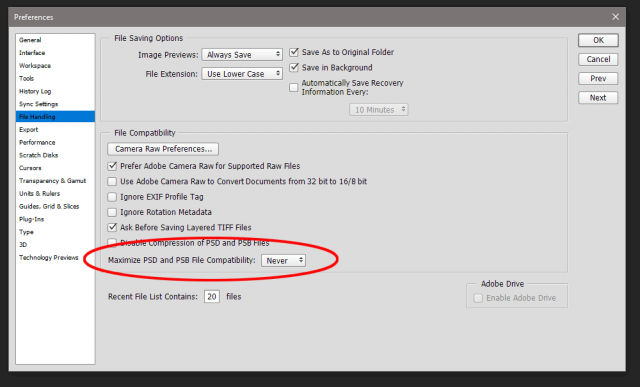Open the Image Previews dropdown
The image size is (640, 387).
[242, 55]
